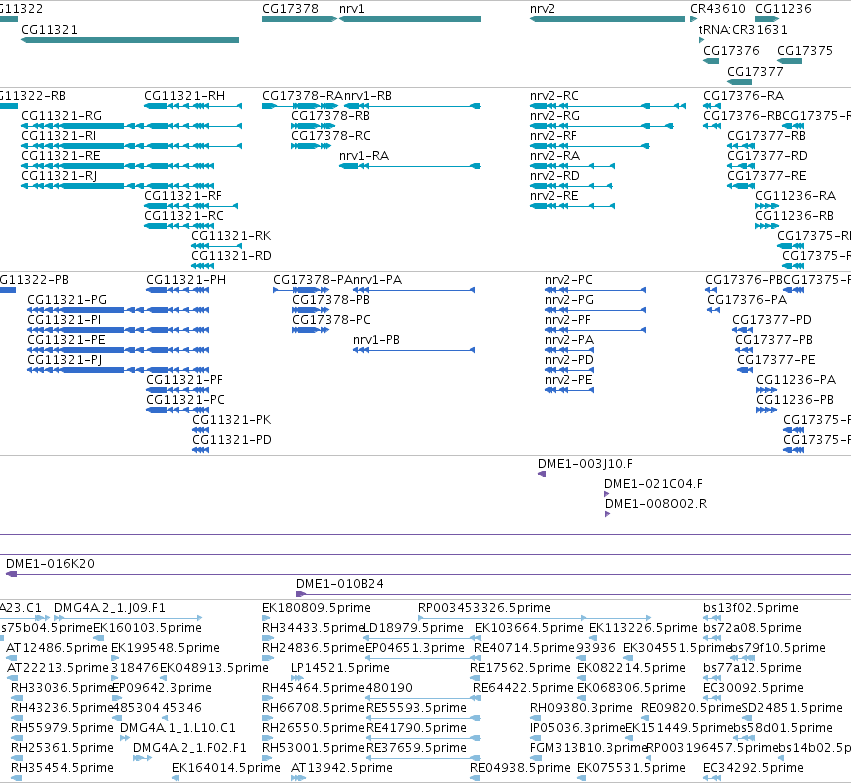The height and width of the screenshot is (783, 851).
Task: Open the tRNA:CR31631 label
Action: 743,30
